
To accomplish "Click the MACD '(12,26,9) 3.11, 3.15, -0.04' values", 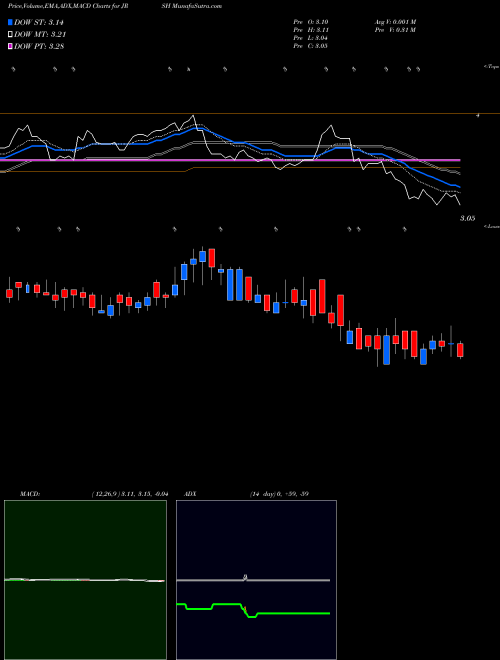I will pyautogui.click(x=130, y=494).
